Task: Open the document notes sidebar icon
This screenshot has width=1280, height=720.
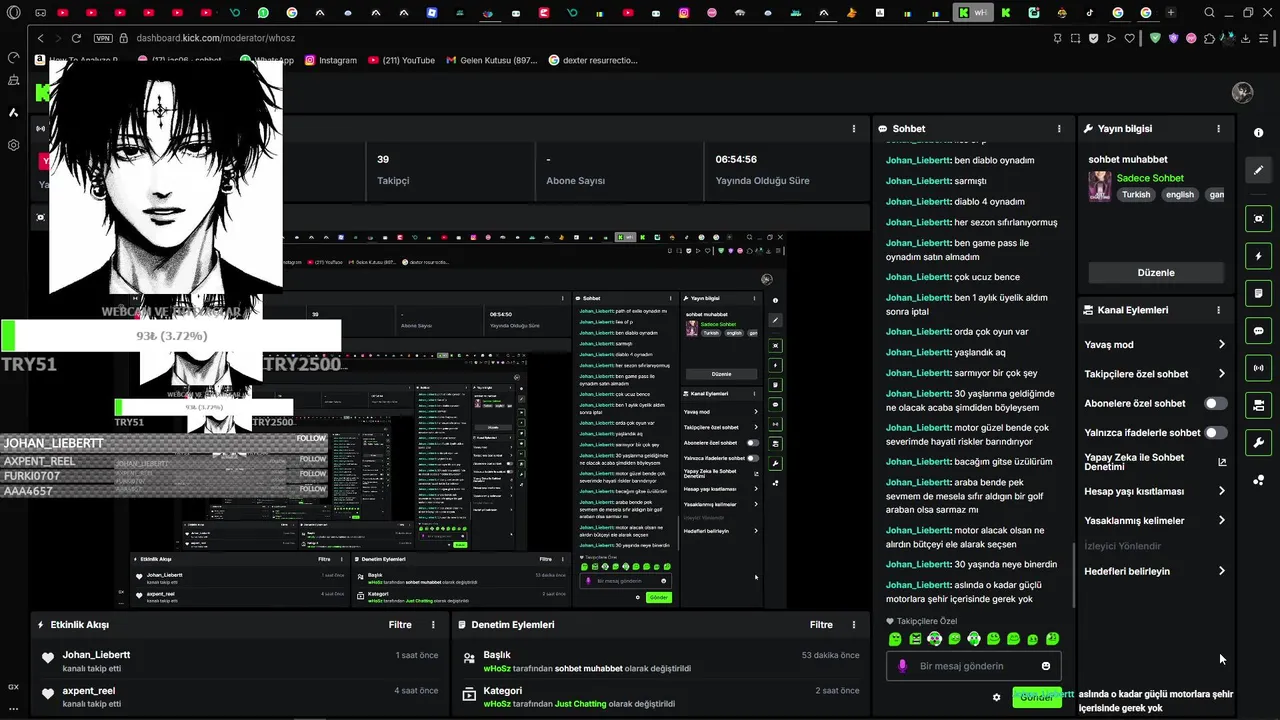Action: tap(1258, 293)
